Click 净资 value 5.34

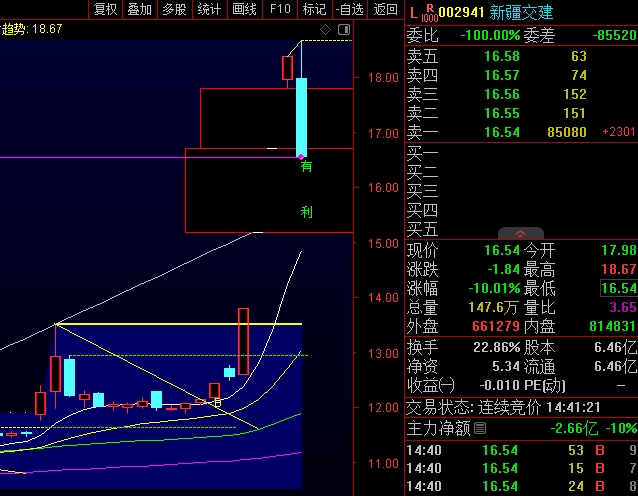(506, 367)
